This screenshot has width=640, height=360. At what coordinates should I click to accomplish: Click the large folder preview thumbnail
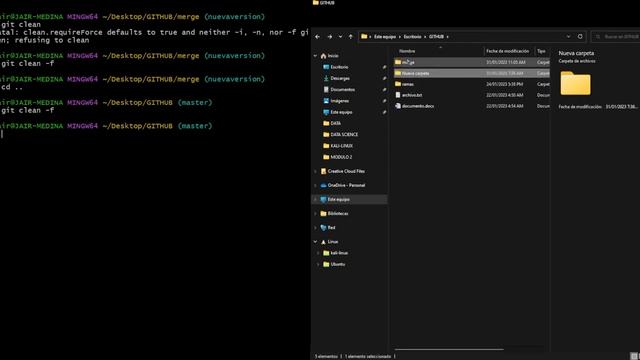click(x=576, y=83)
